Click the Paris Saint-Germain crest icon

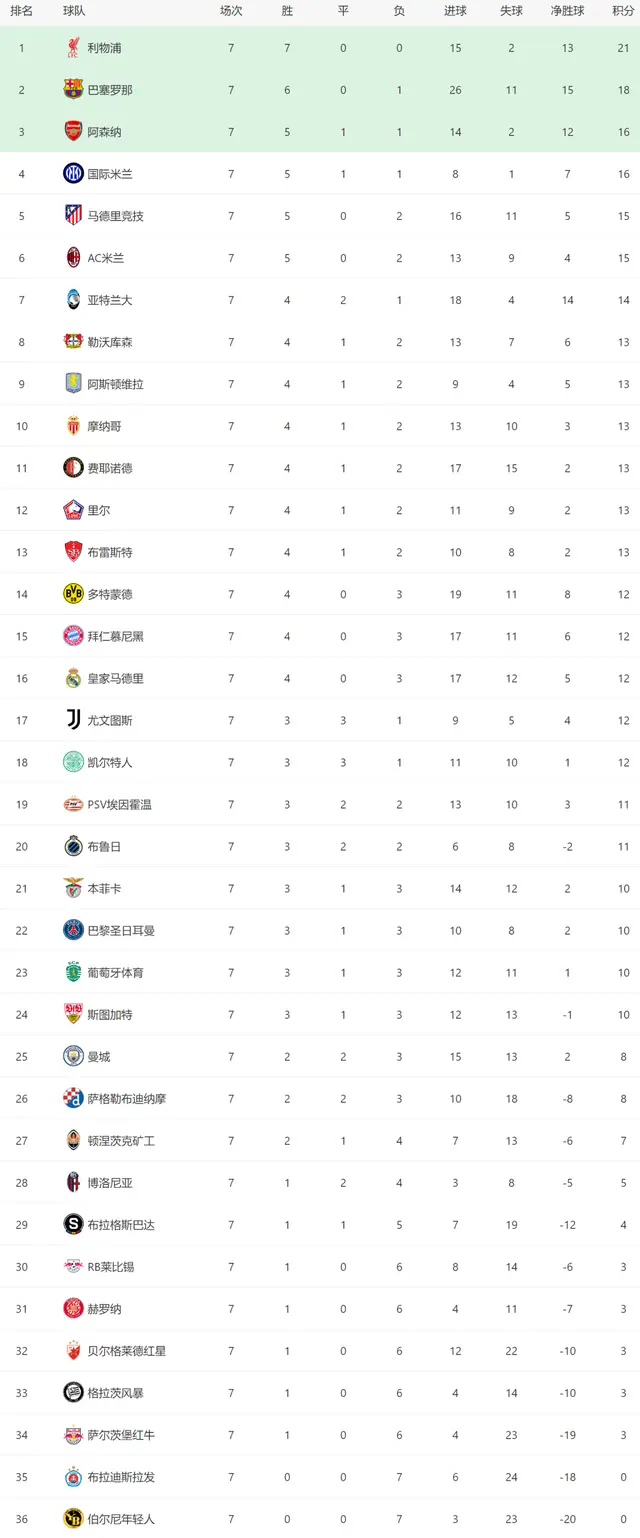(73, 930)
